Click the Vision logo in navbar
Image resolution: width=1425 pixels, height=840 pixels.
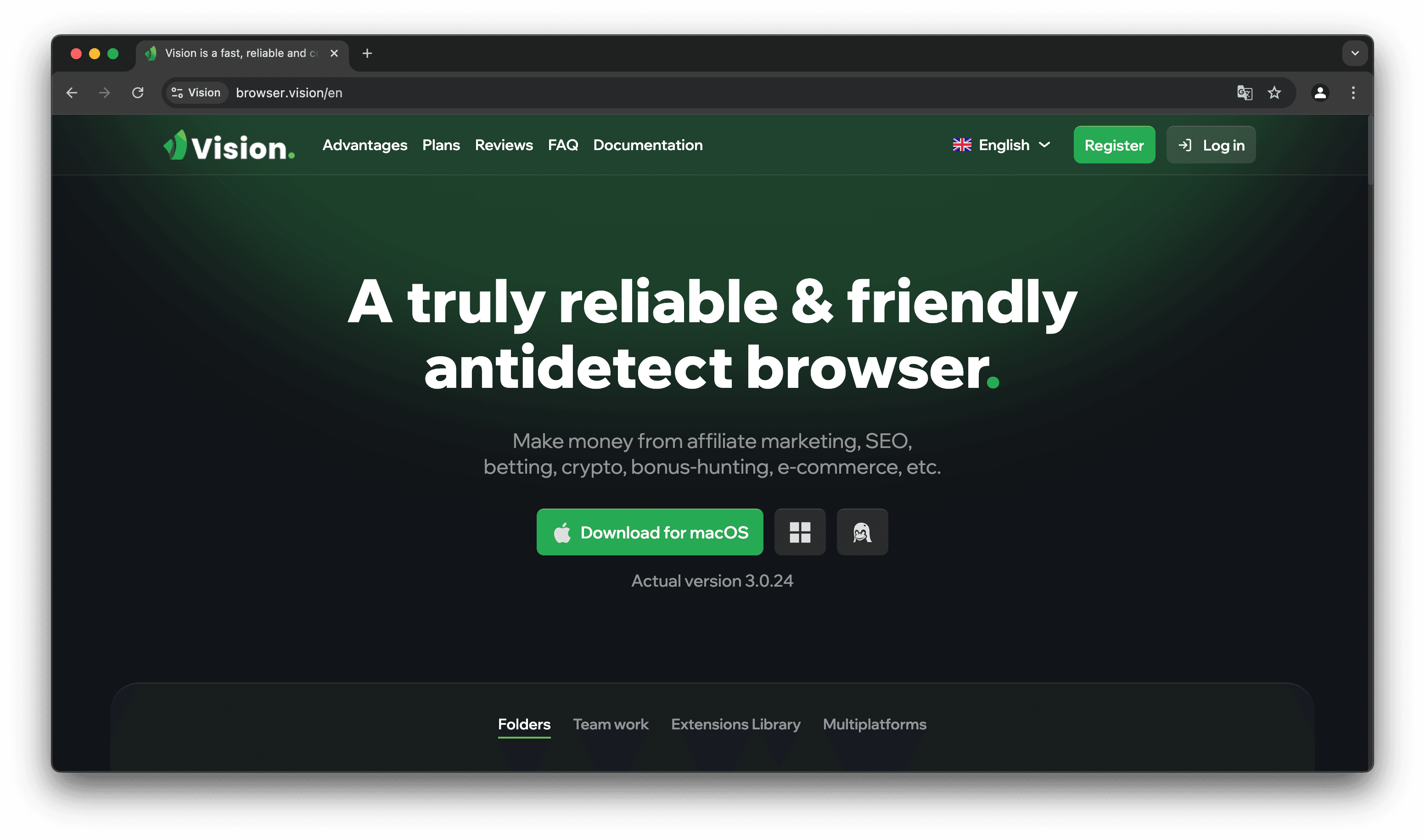point(229,146)
